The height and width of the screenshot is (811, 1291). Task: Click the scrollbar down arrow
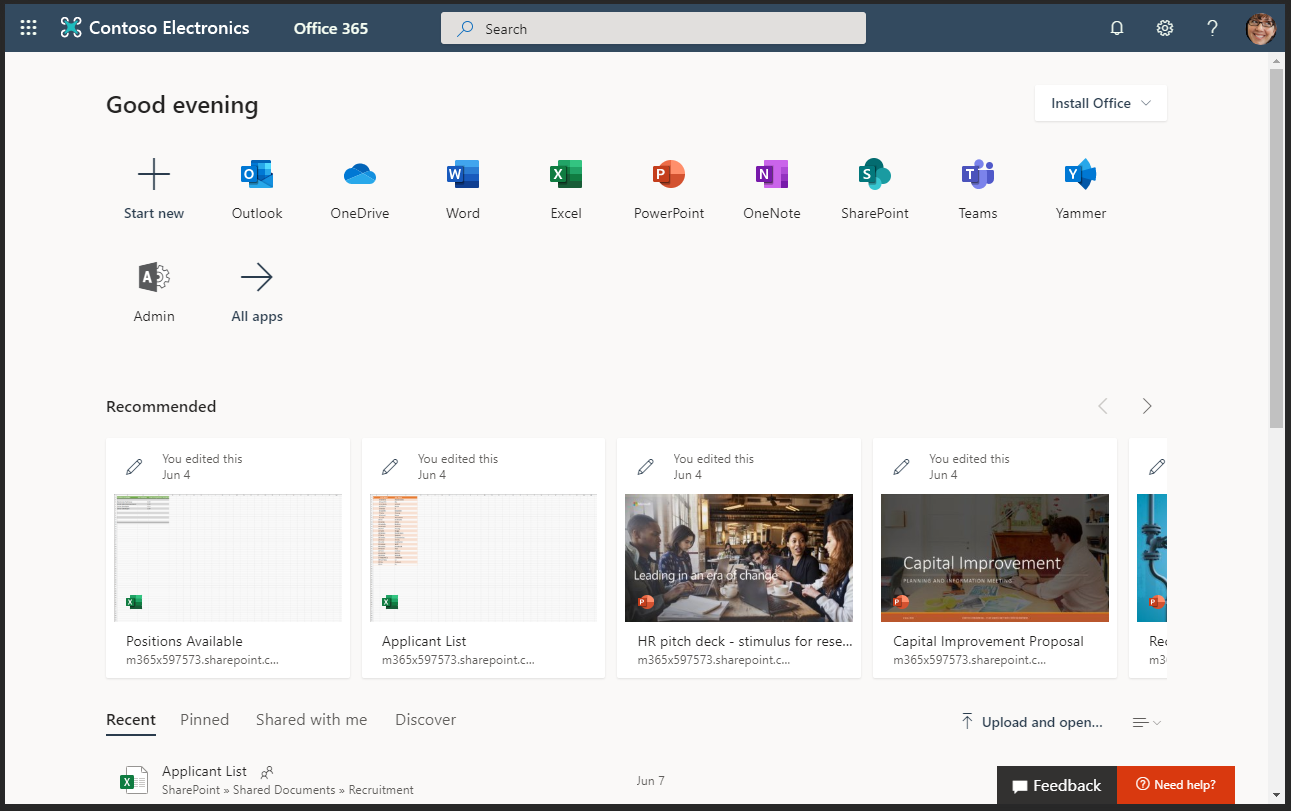pos(1276,795)
